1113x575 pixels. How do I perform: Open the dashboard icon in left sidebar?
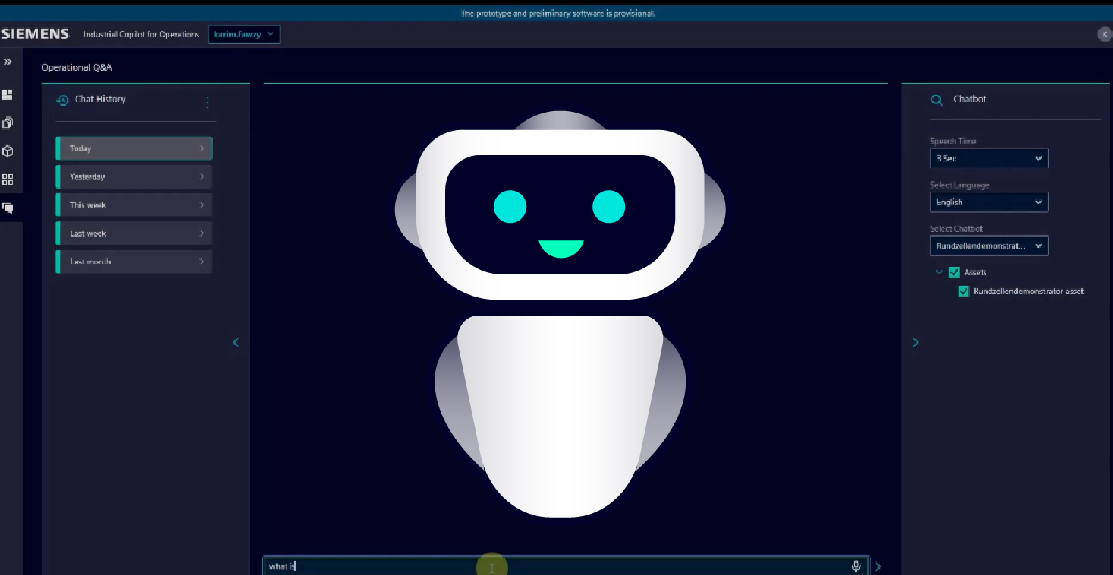click(8, 95)
